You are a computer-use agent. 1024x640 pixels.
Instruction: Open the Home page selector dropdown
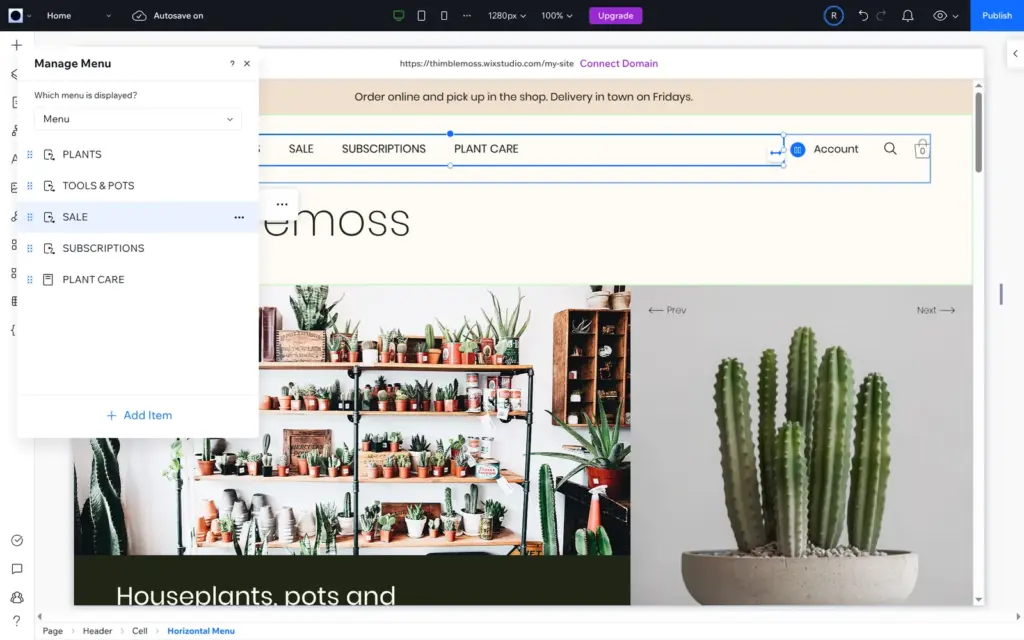click(x=78, y=16)
